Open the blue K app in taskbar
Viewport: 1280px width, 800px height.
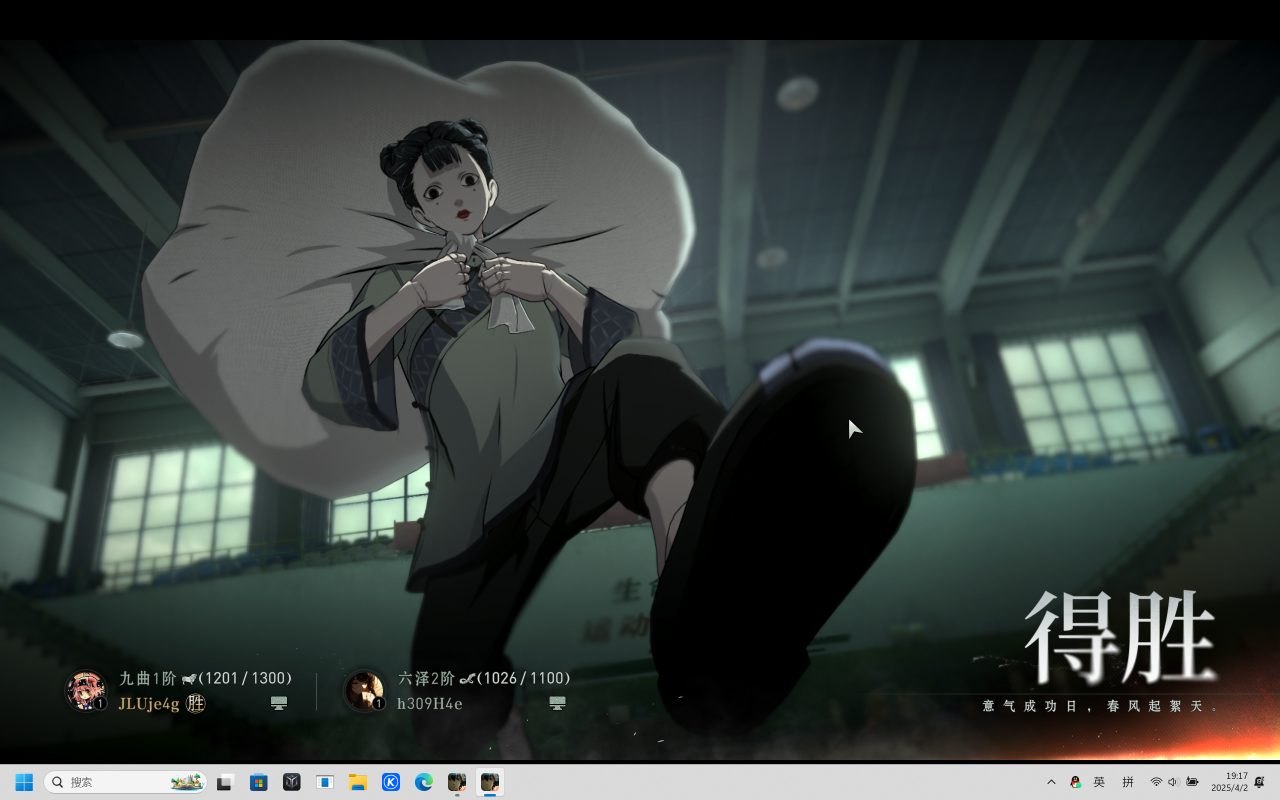click(391, 782)
